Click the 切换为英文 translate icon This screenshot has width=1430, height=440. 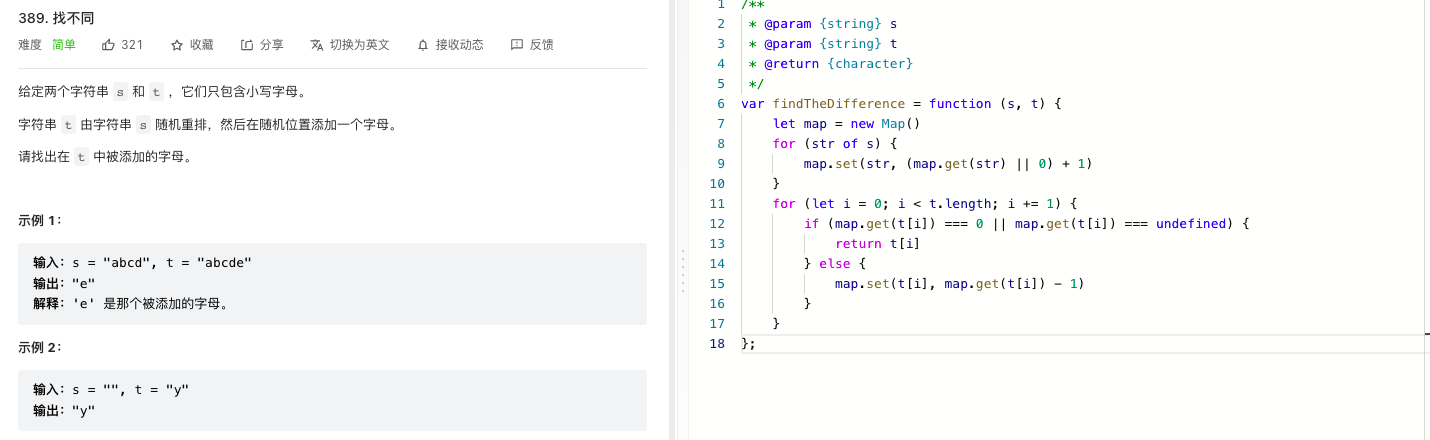(317, 45)
